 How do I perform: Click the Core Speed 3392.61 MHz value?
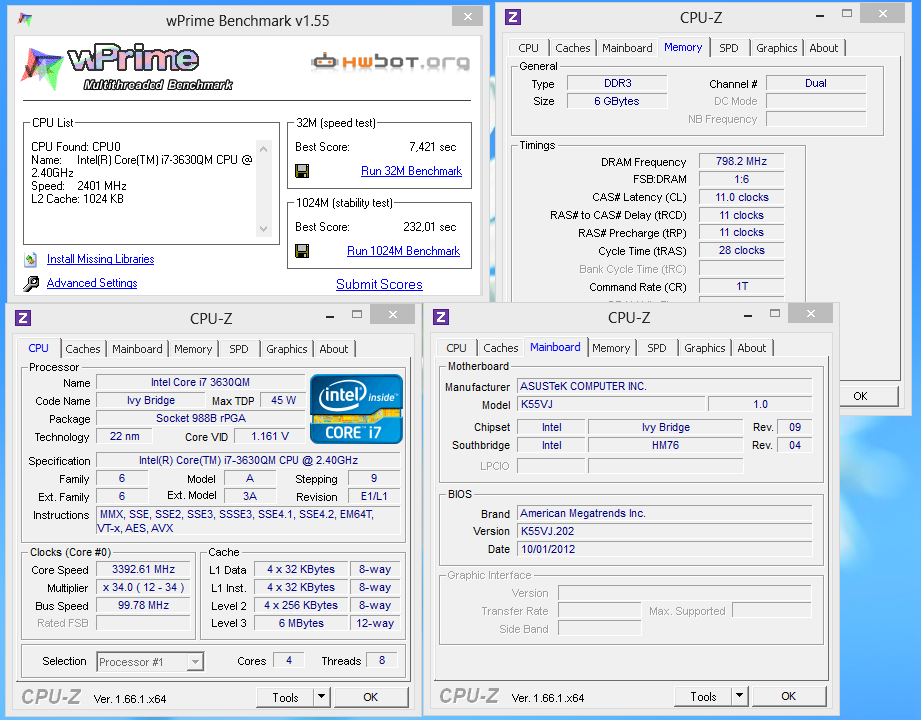(143, 569)
